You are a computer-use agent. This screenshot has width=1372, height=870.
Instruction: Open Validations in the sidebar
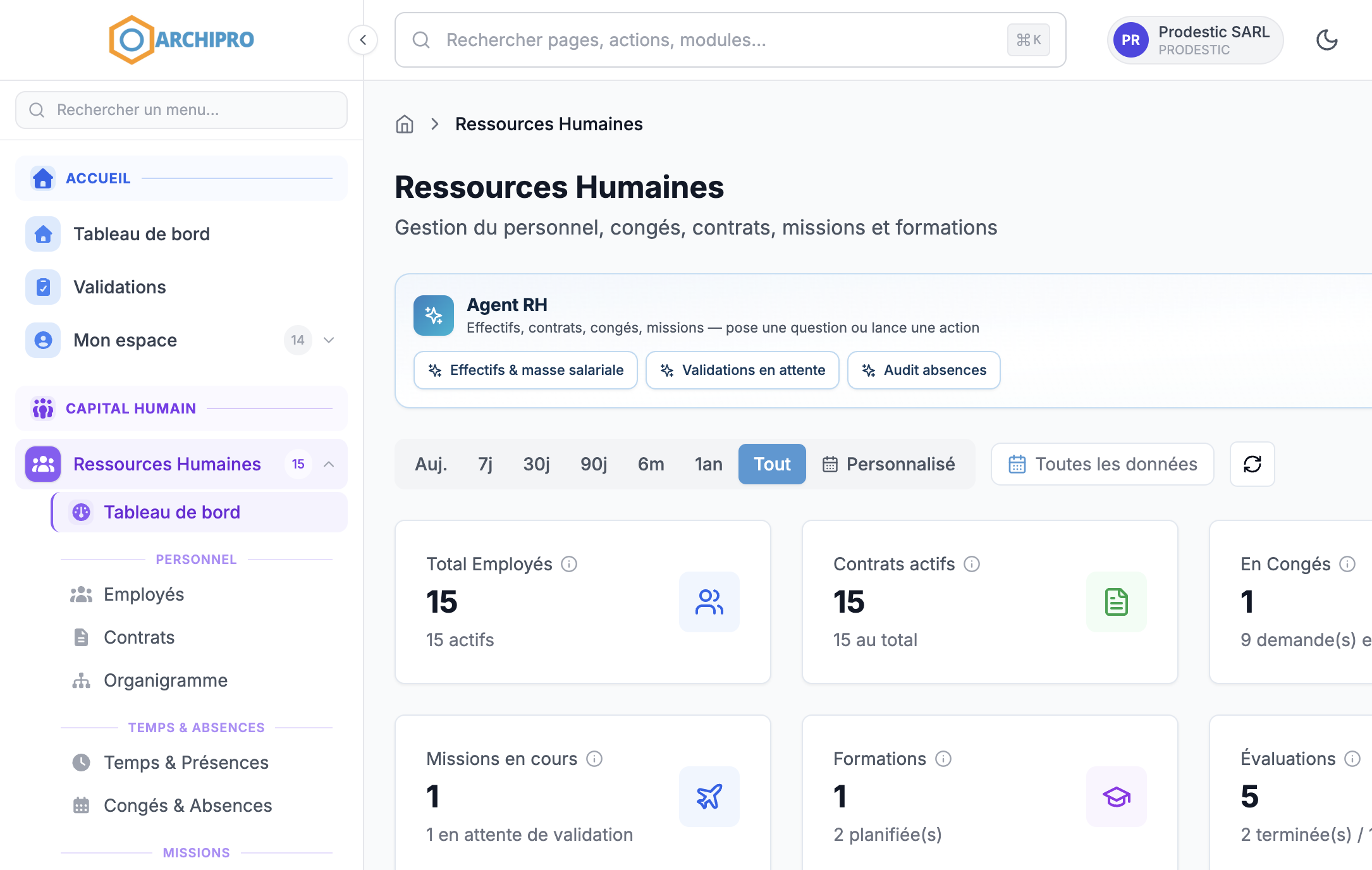(x=181, y=287)
